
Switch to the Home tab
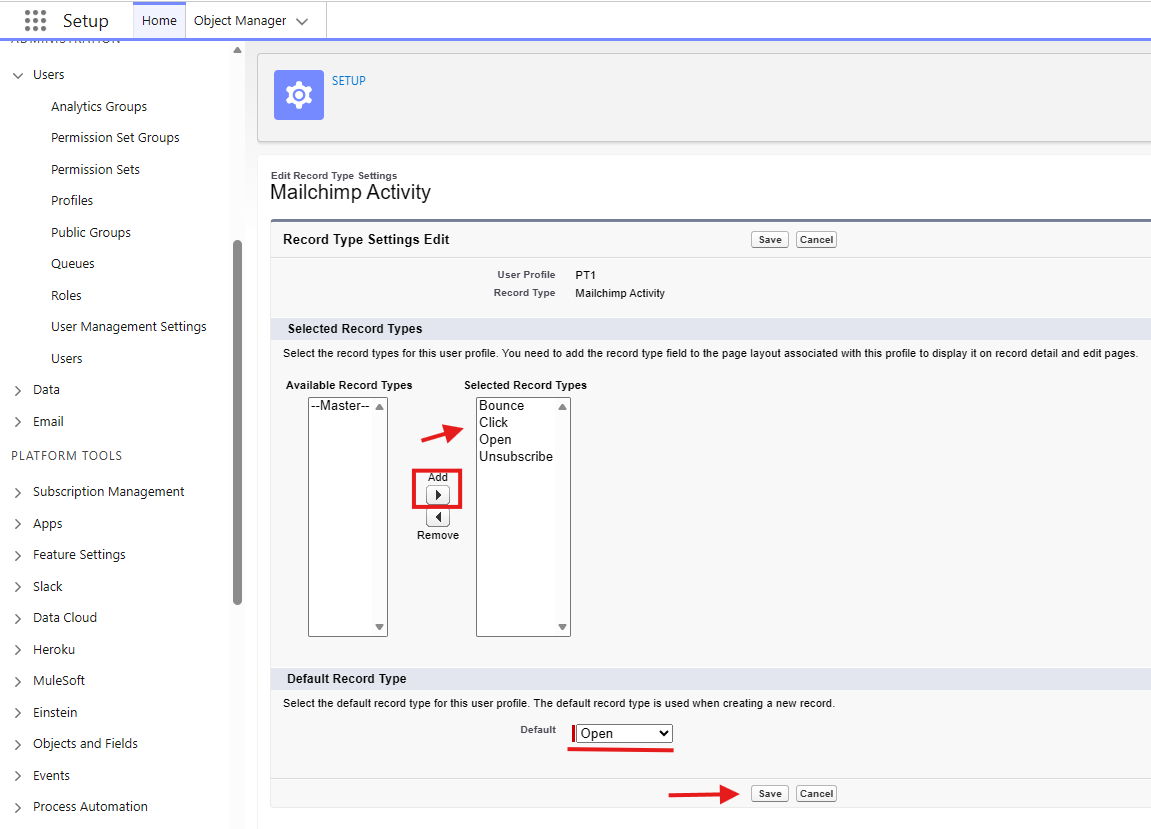[x=159, y=21]
